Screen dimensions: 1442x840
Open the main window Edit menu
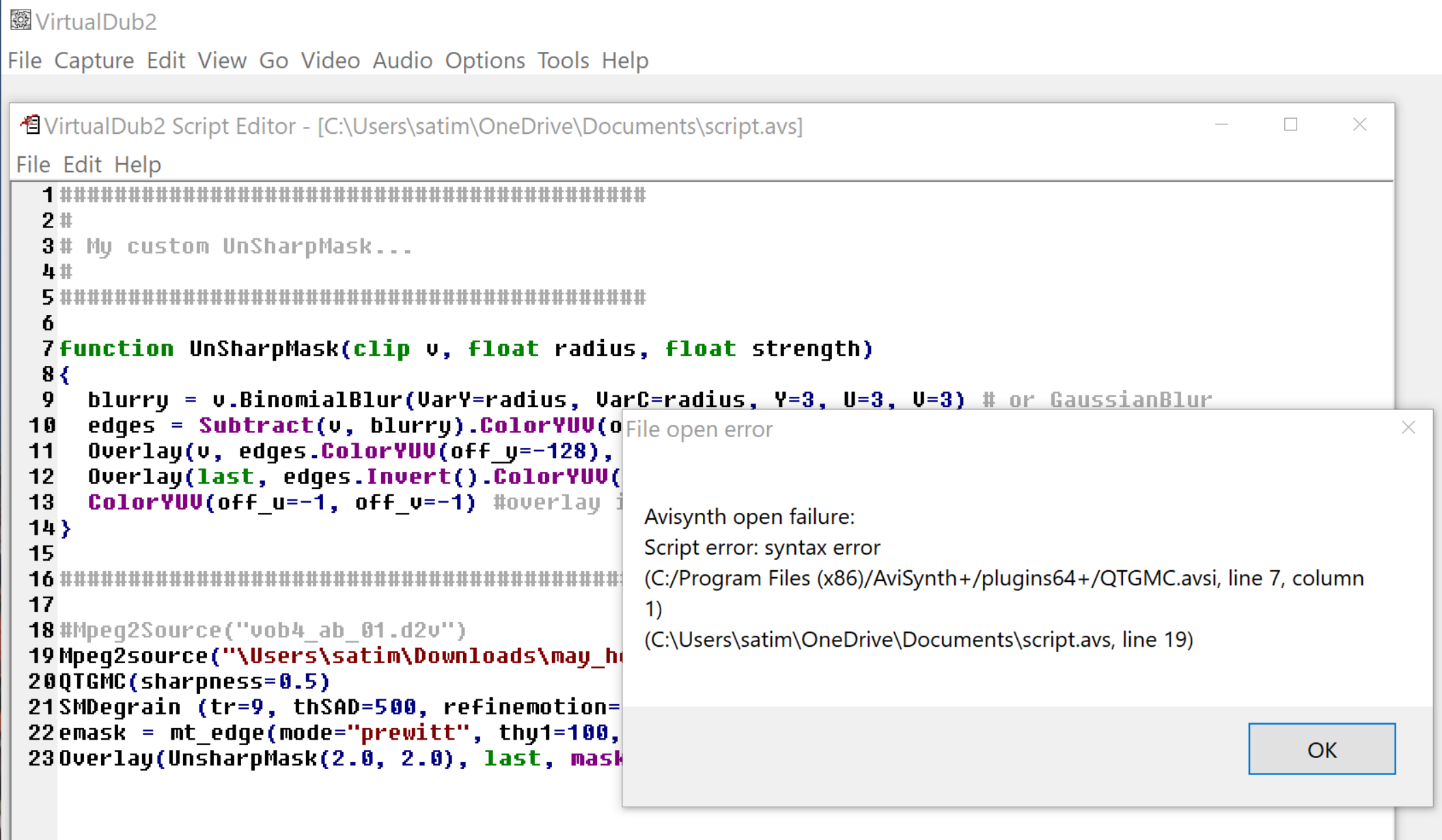click(166, 61)
